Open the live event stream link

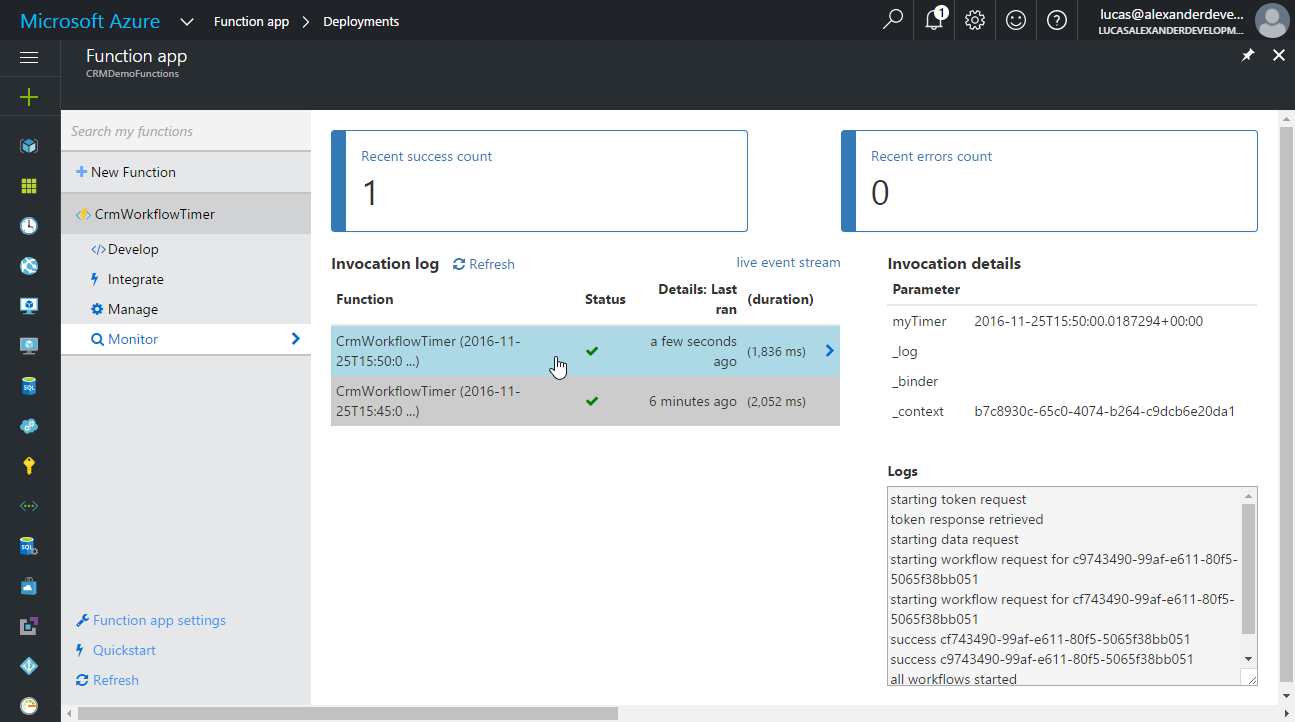pyautogui.click(x=788, y=262)
